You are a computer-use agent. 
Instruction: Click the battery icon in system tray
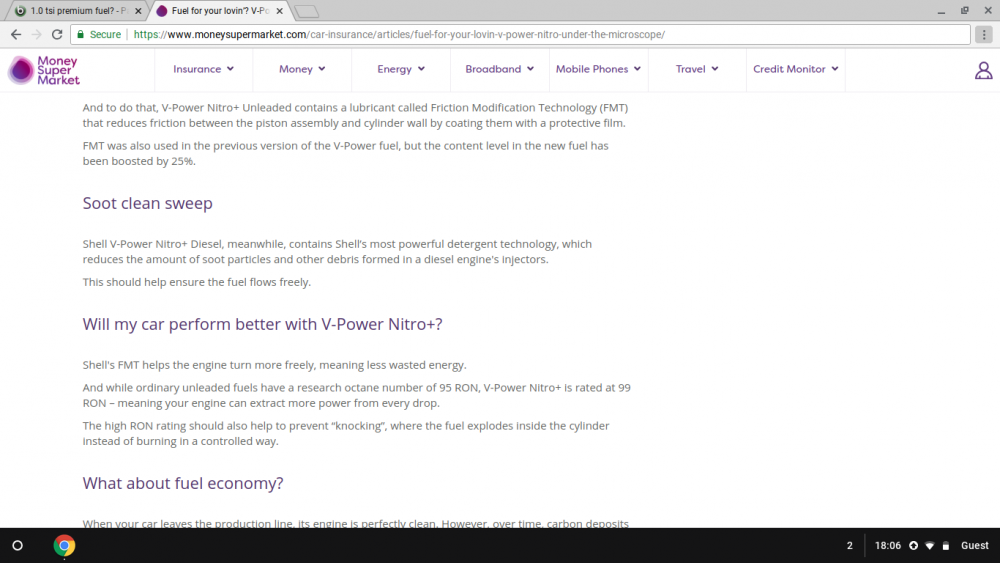coord(946,546)
